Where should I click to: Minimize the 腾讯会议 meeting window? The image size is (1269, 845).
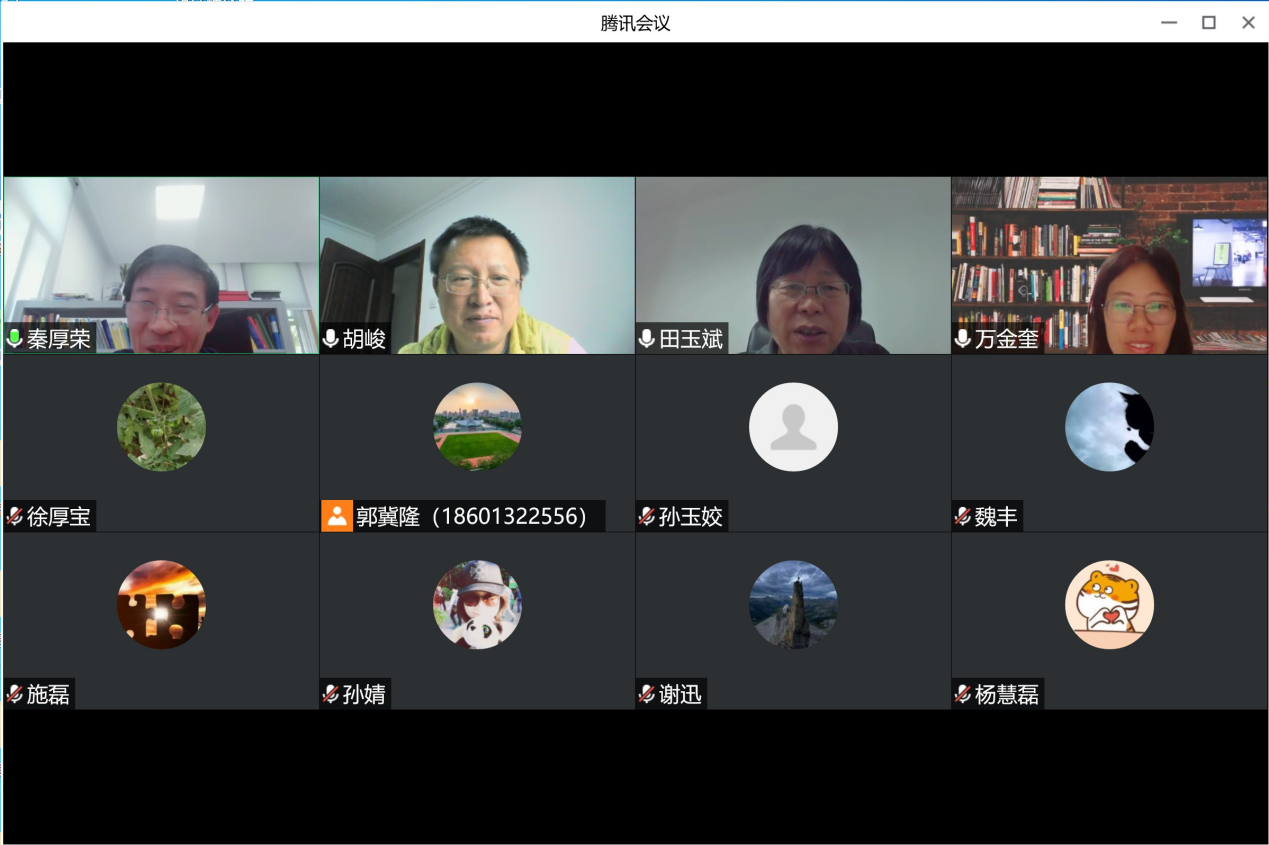1168,23
